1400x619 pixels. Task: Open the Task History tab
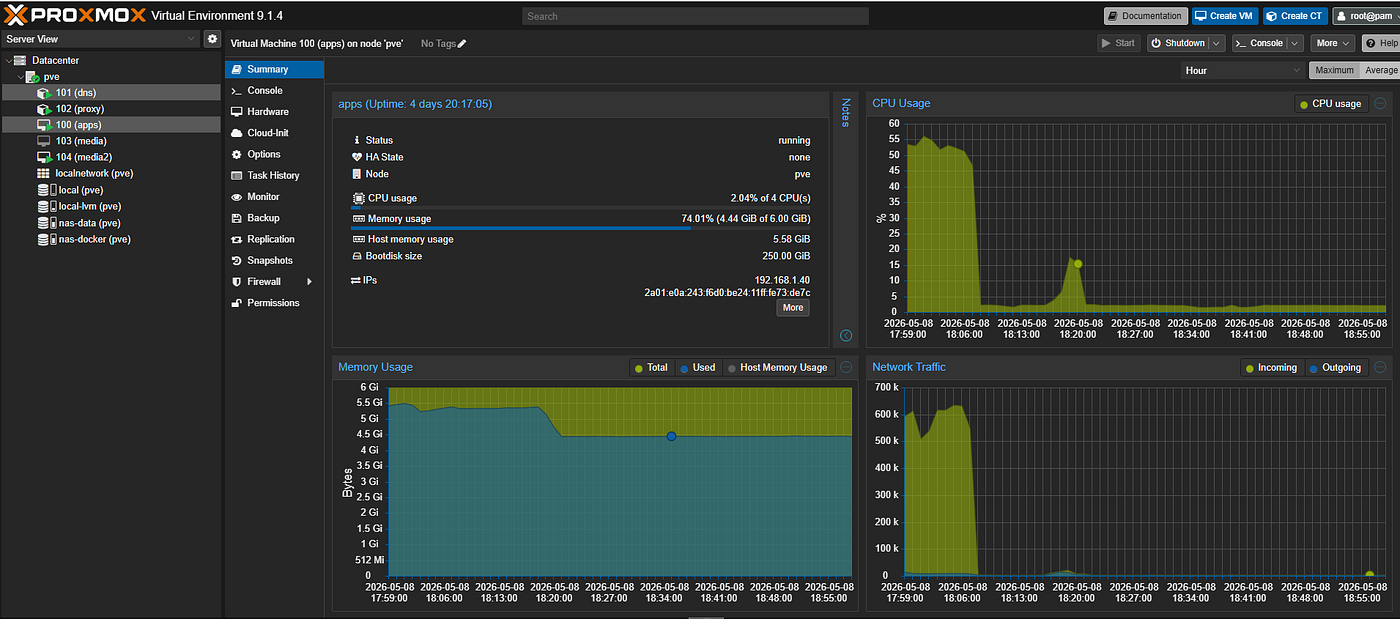pyautogui.click(x=274, y=175)
